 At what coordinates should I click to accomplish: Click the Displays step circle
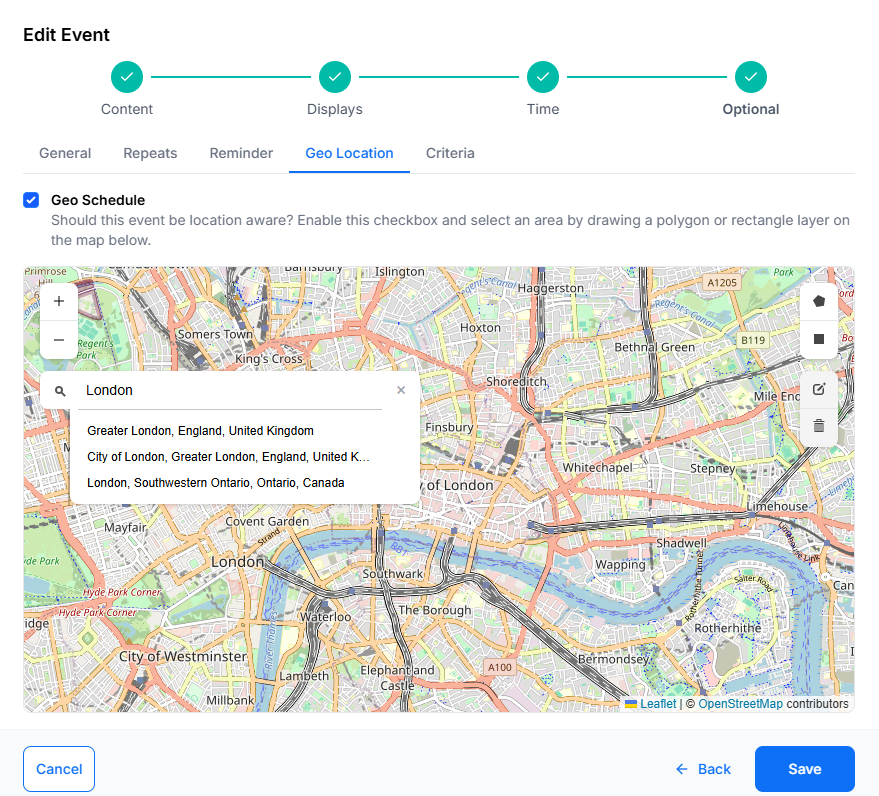[335, 77]
